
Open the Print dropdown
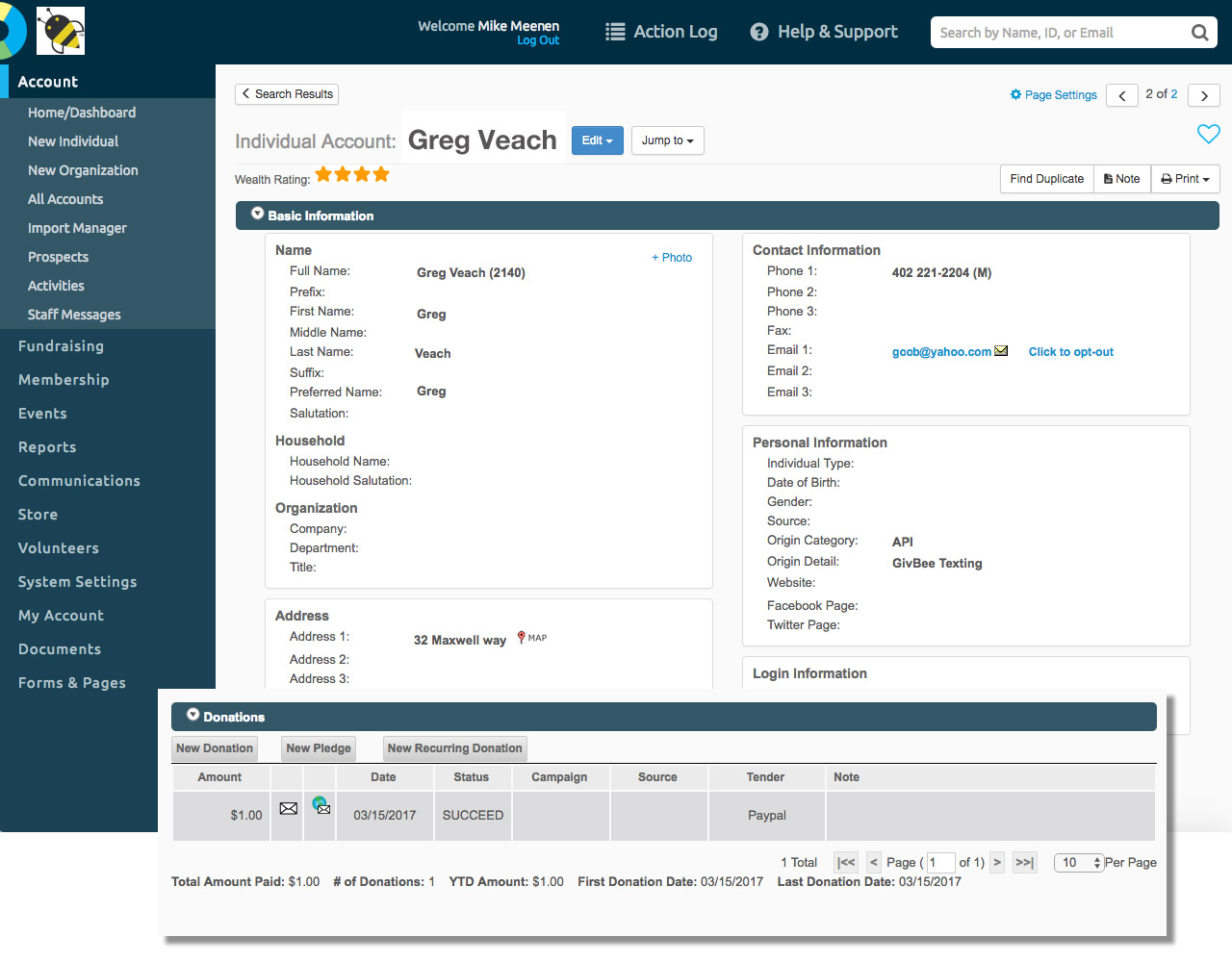coord(1186,179)
